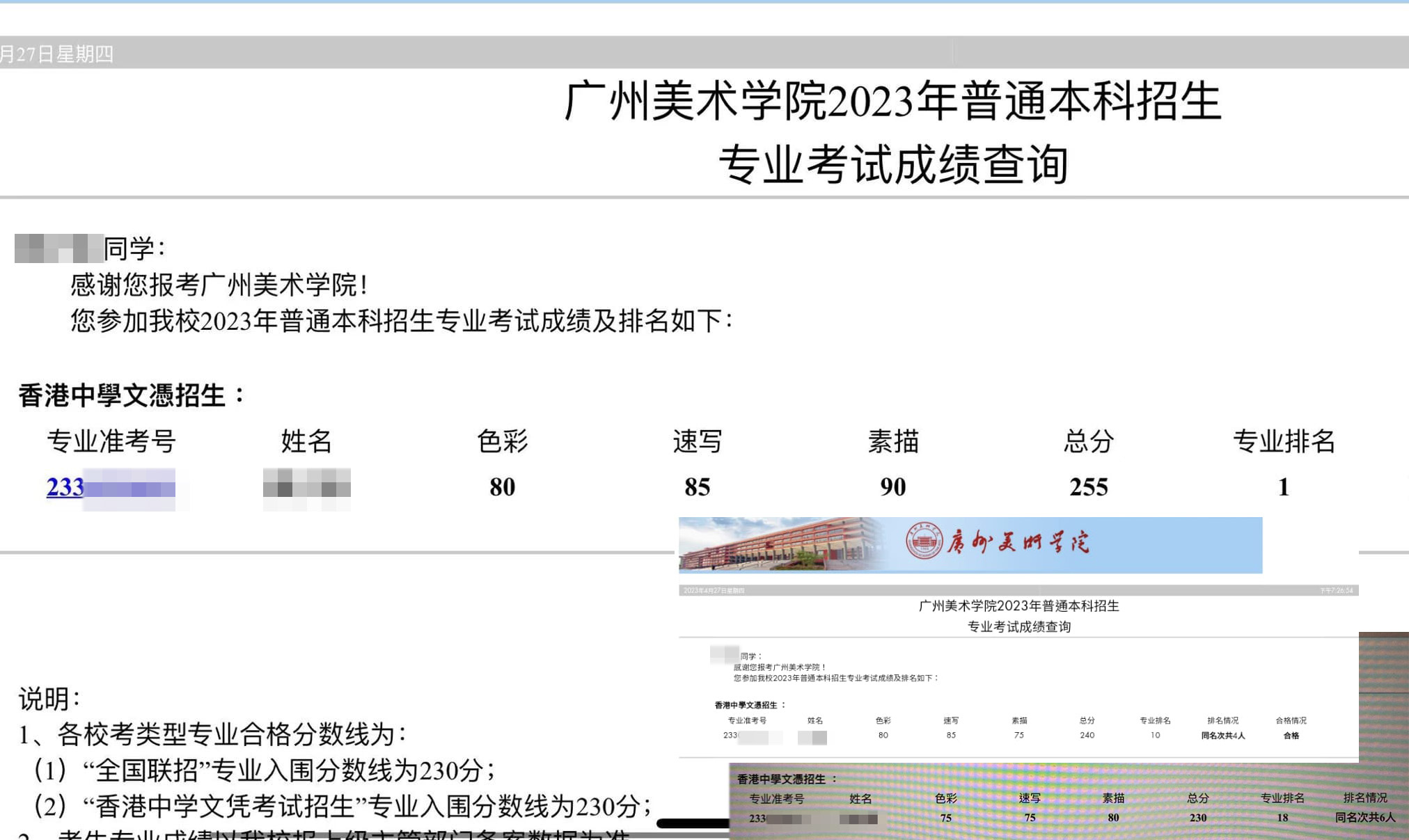Click the red academy seal logo in banner
This screenshot has height=840, width=1409.
[924, 541]
